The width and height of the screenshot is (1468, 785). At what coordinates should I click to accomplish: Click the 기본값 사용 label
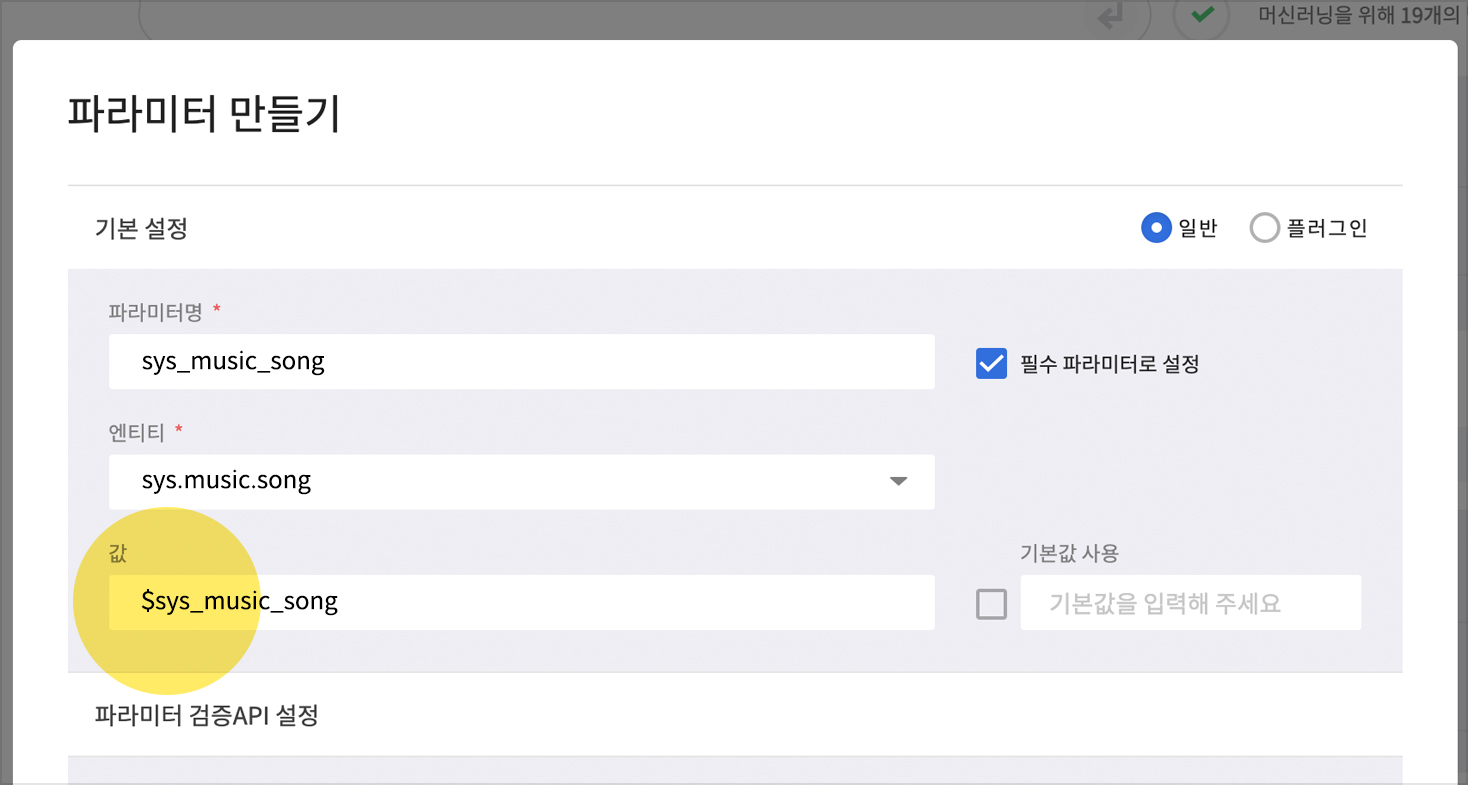click(x=1069, y=553)
